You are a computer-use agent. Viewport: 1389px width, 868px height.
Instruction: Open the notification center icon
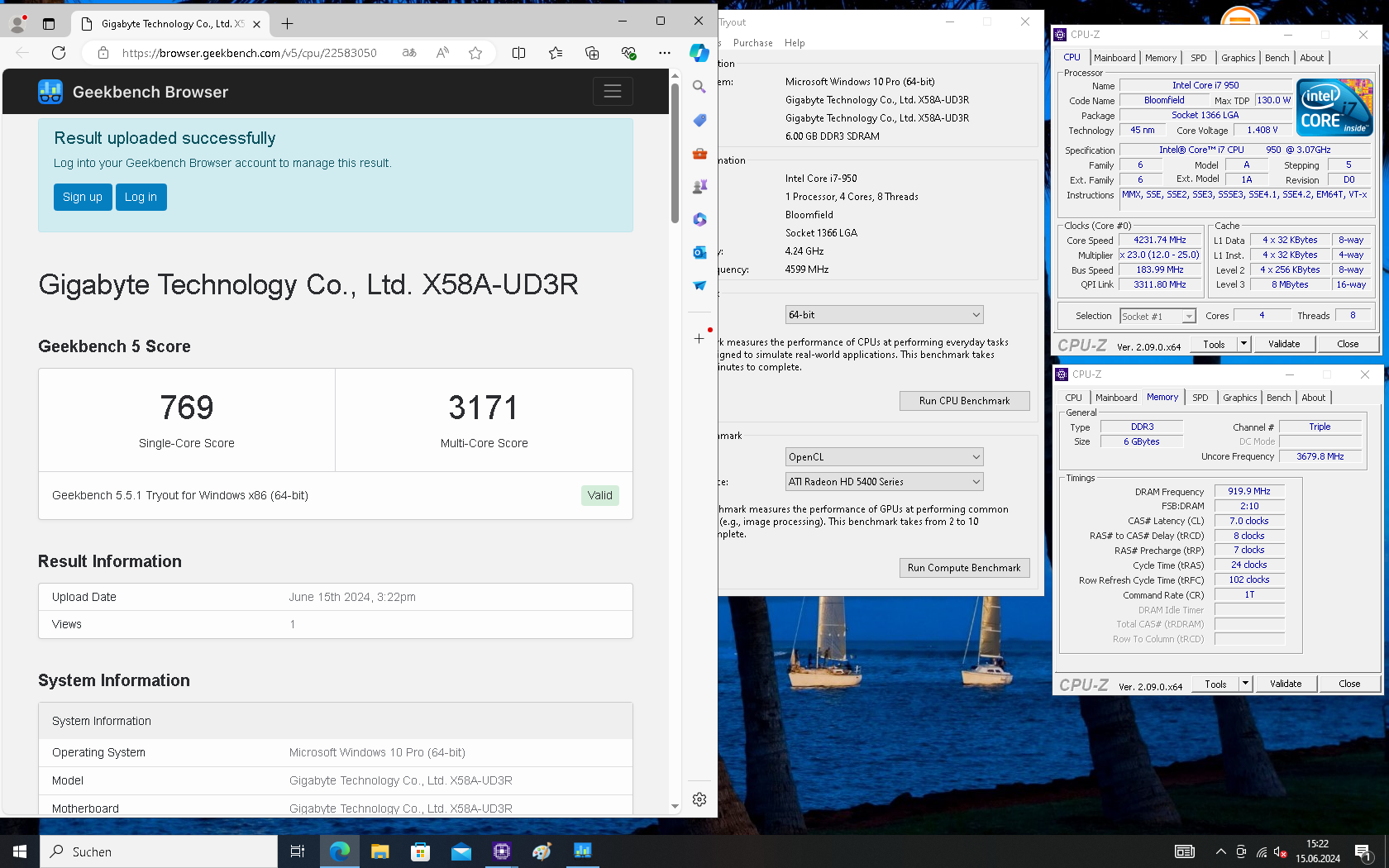(x=1363, y=851)
